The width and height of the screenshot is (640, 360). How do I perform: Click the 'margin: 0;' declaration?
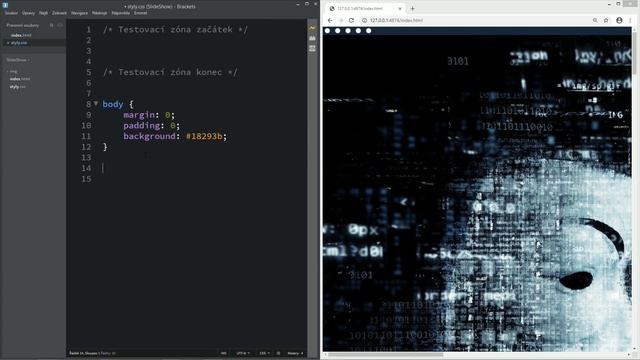(149, 115)
